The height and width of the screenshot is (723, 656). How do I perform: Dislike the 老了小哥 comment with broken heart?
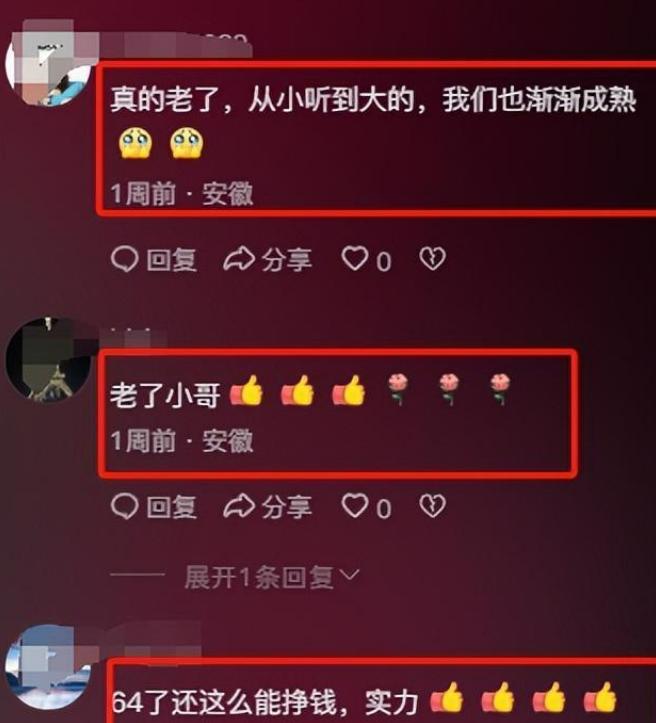pyautogui.click(x=432, y=506)
